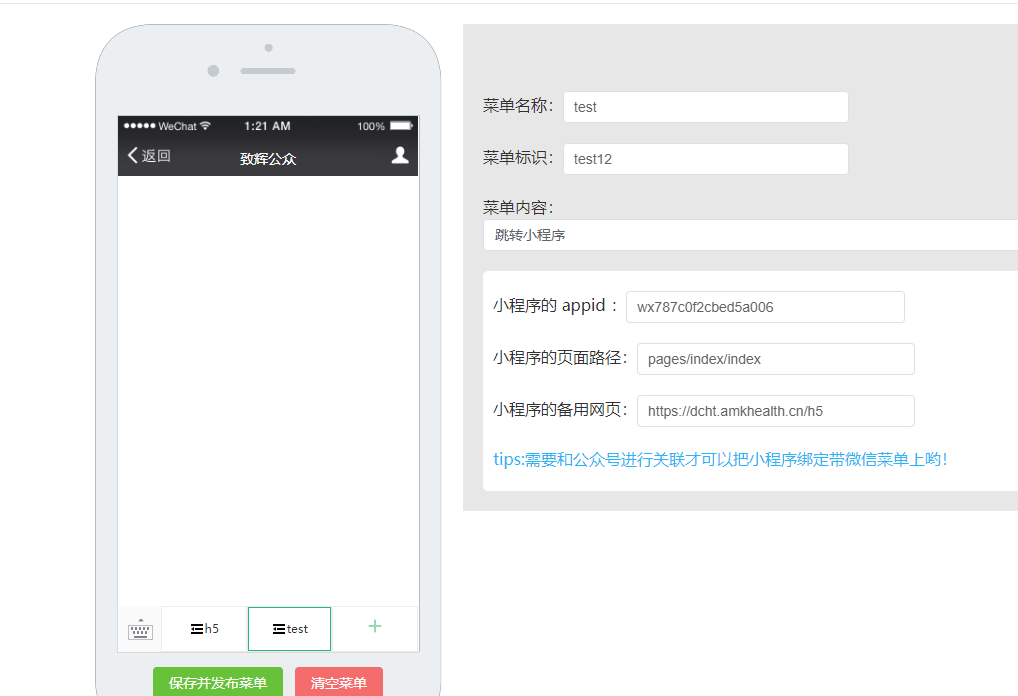1018x696 pixels.
Task: Open the menu content dropdown
Action: pos(751,235)
